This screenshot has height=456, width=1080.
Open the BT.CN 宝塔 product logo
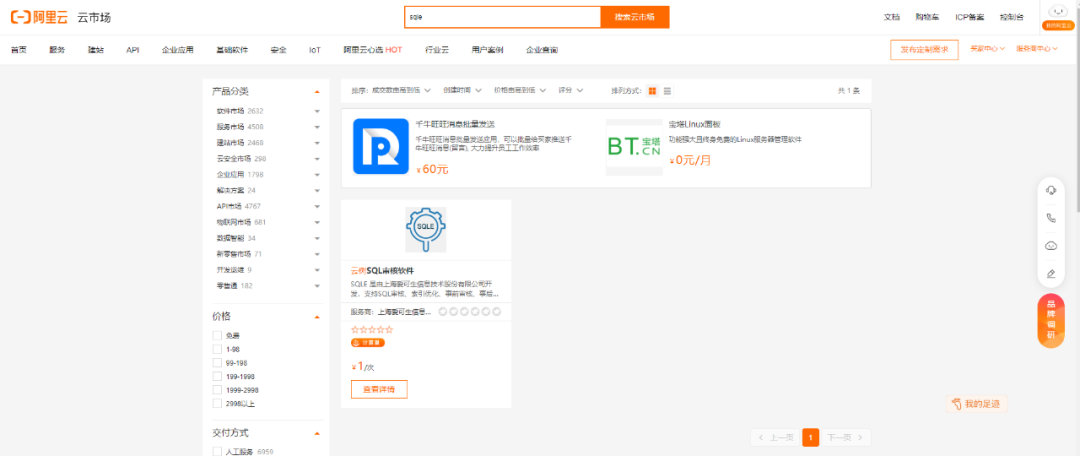click(x=634, y=147)
